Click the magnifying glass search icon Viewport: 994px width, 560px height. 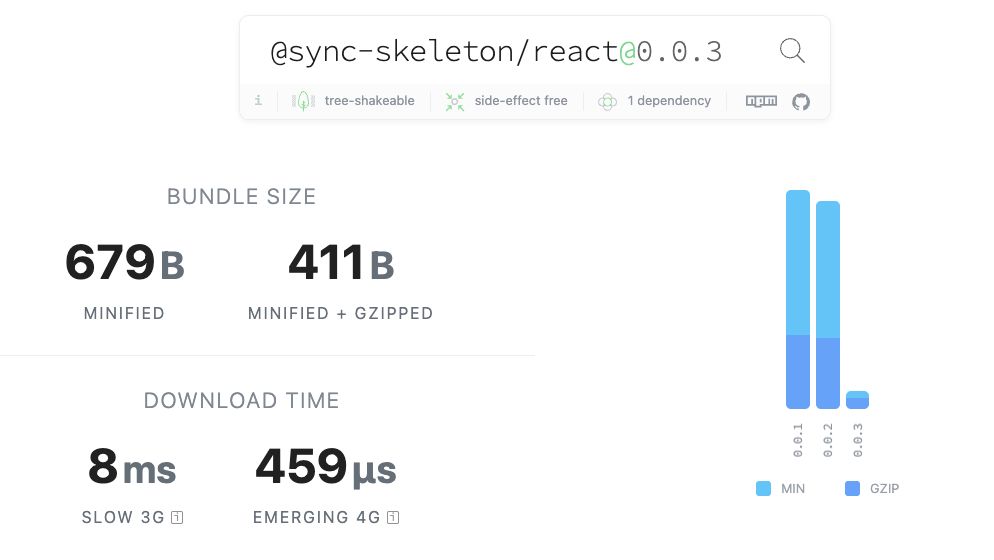click(792, 51)
